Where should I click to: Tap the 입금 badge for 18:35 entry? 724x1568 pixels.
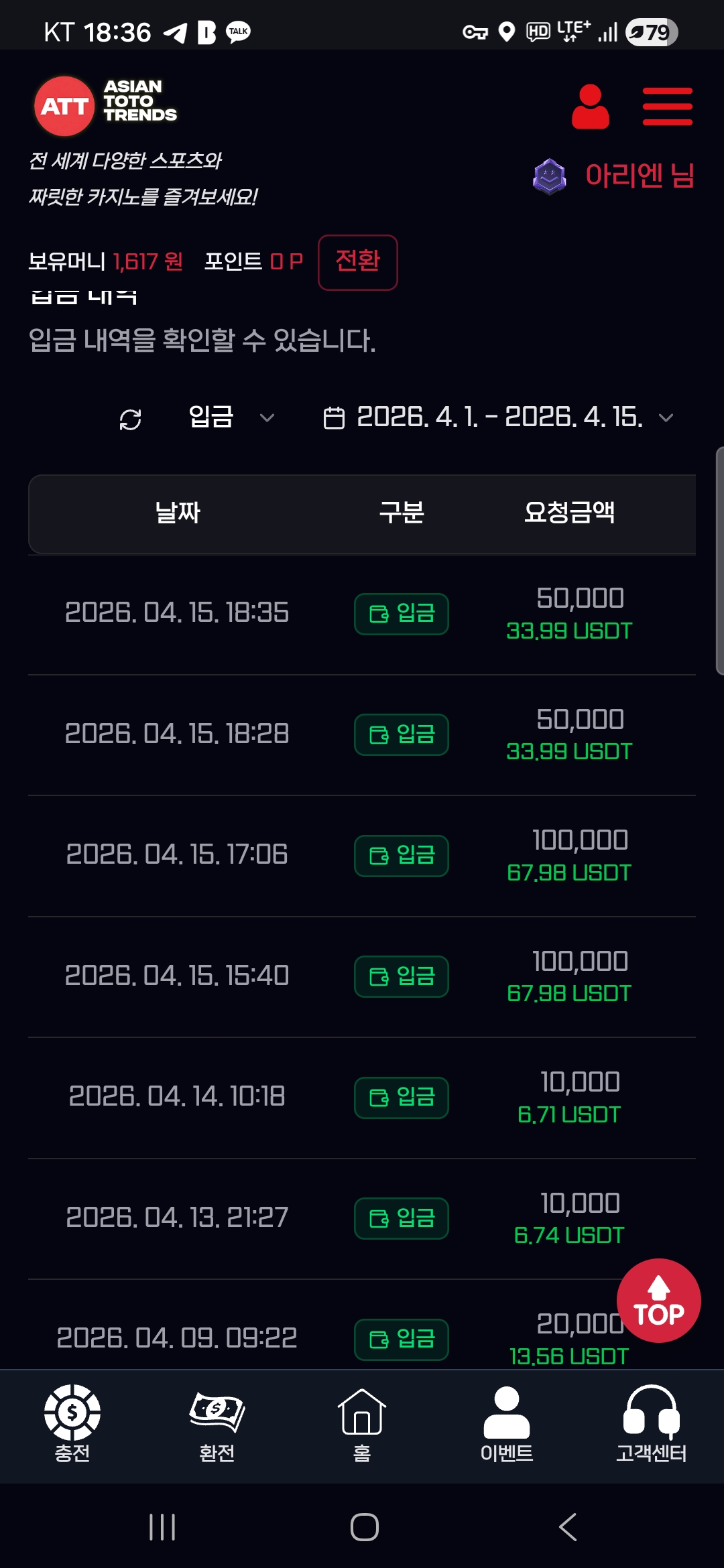coord(401,614)
